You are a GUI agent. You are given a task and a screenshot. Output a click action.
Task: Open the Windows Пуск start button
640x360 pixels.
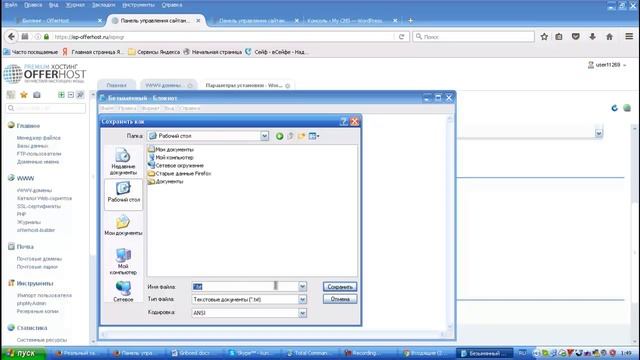23,353
